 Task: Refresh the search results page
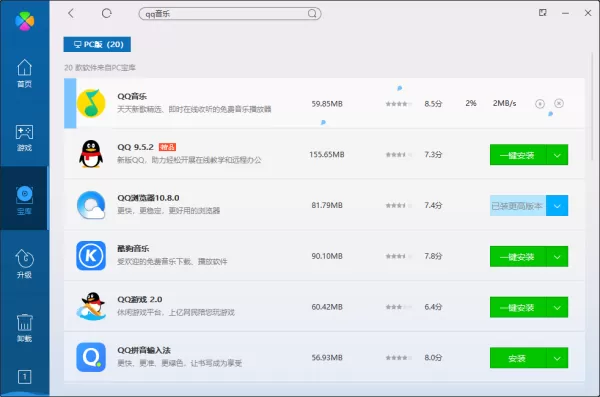click(106, 13)
